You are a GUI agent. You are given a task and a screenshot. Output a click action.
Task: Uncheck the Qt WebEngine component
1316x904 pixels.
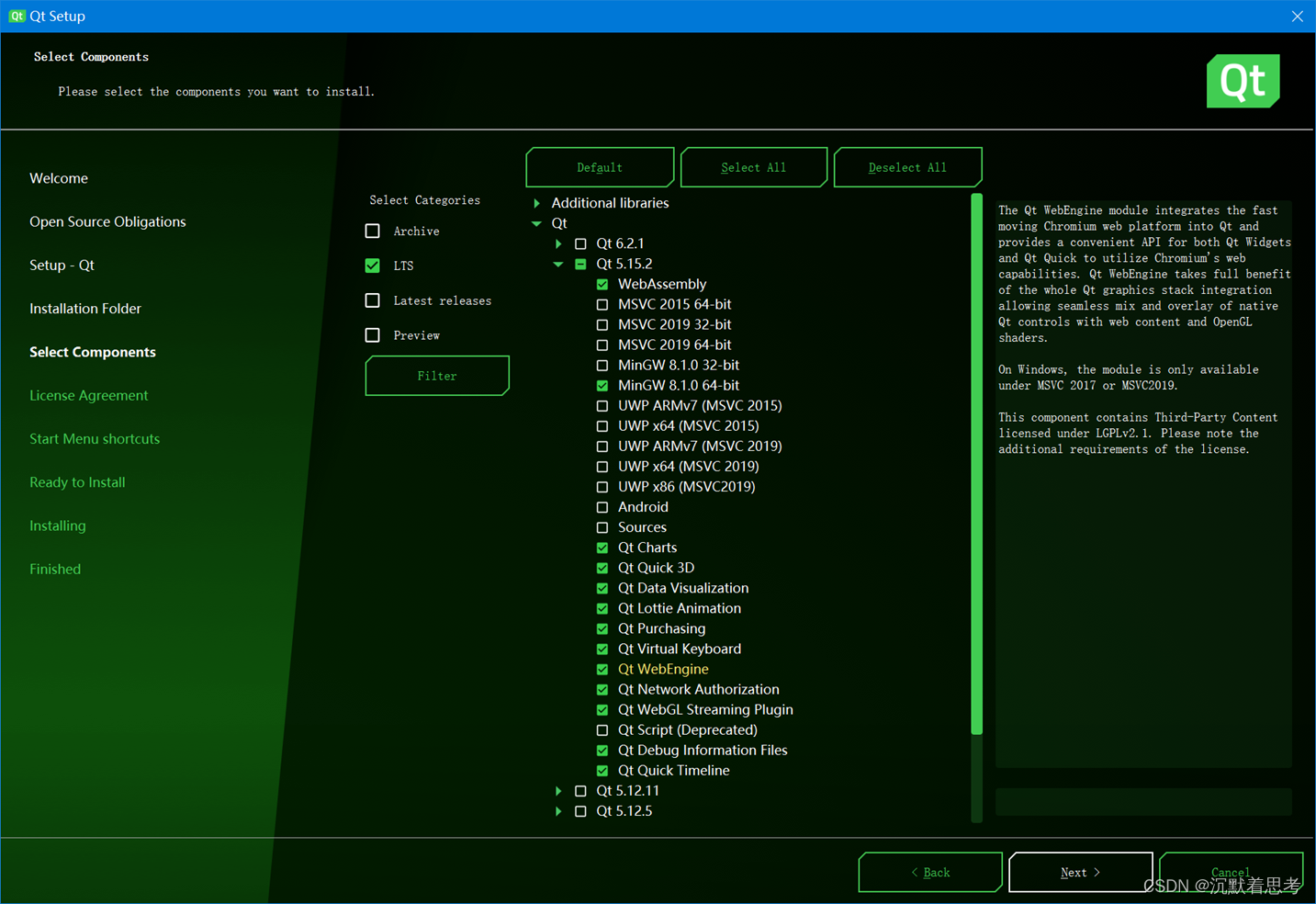pos(602,669)
